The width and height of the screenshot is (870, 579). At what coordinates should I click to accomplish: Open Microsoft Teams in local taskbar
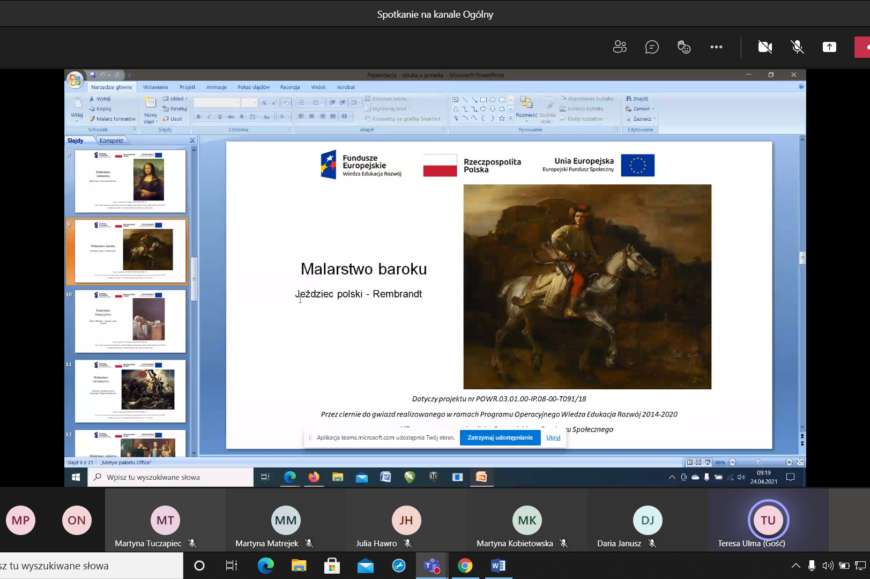(x=432, y=566)
